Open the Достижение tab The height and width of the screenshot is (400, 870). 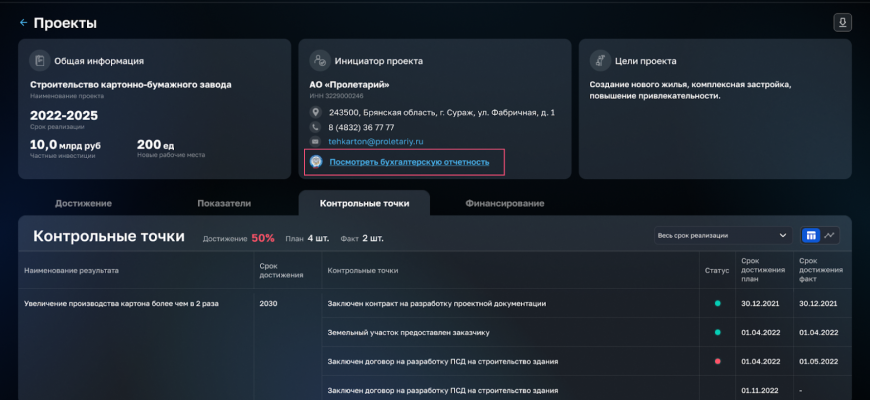83,203
